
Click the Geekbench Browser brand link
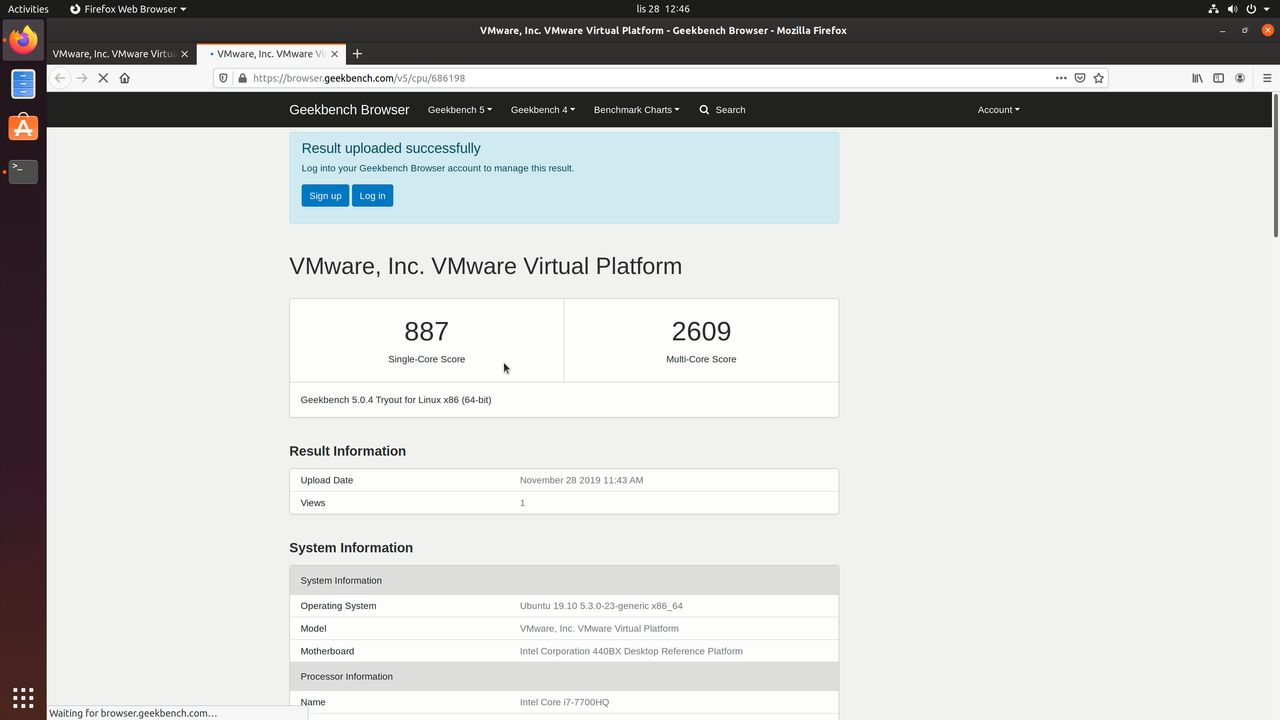point(349,110)
